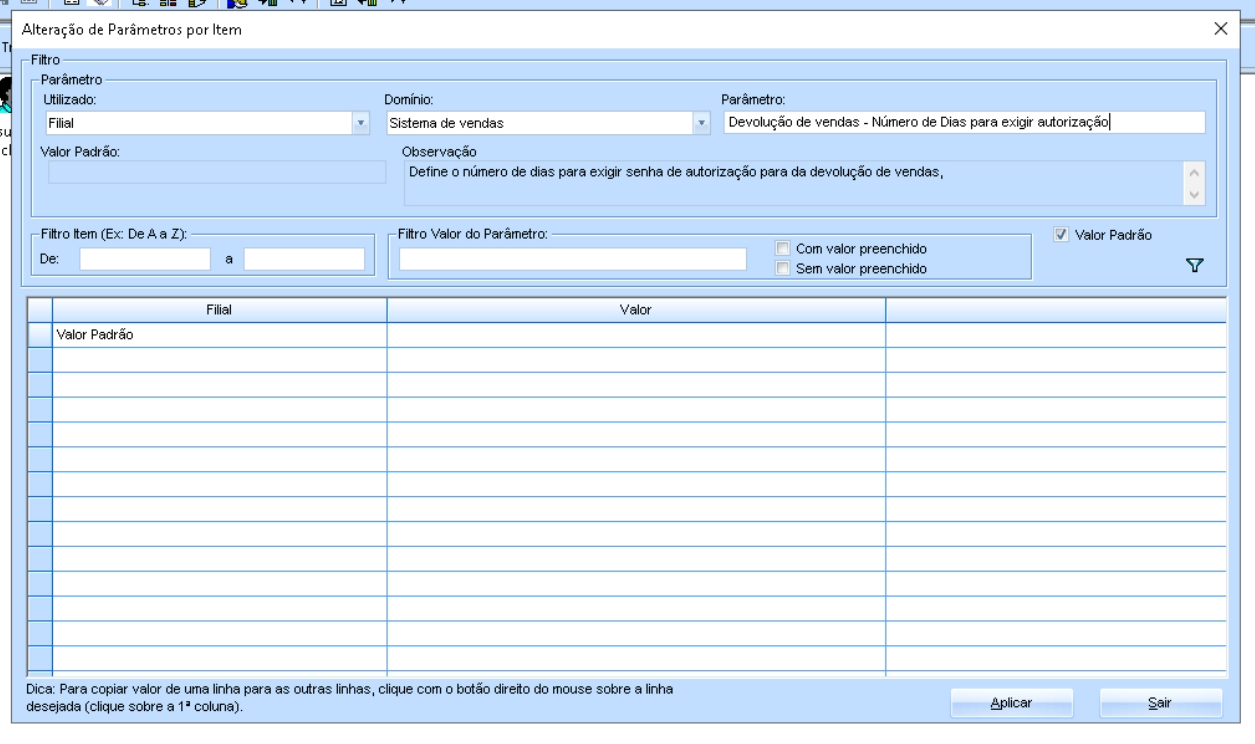Select the Valor Padrão row's Filial cell
The image size is (1255, 744).
point(219,335)
